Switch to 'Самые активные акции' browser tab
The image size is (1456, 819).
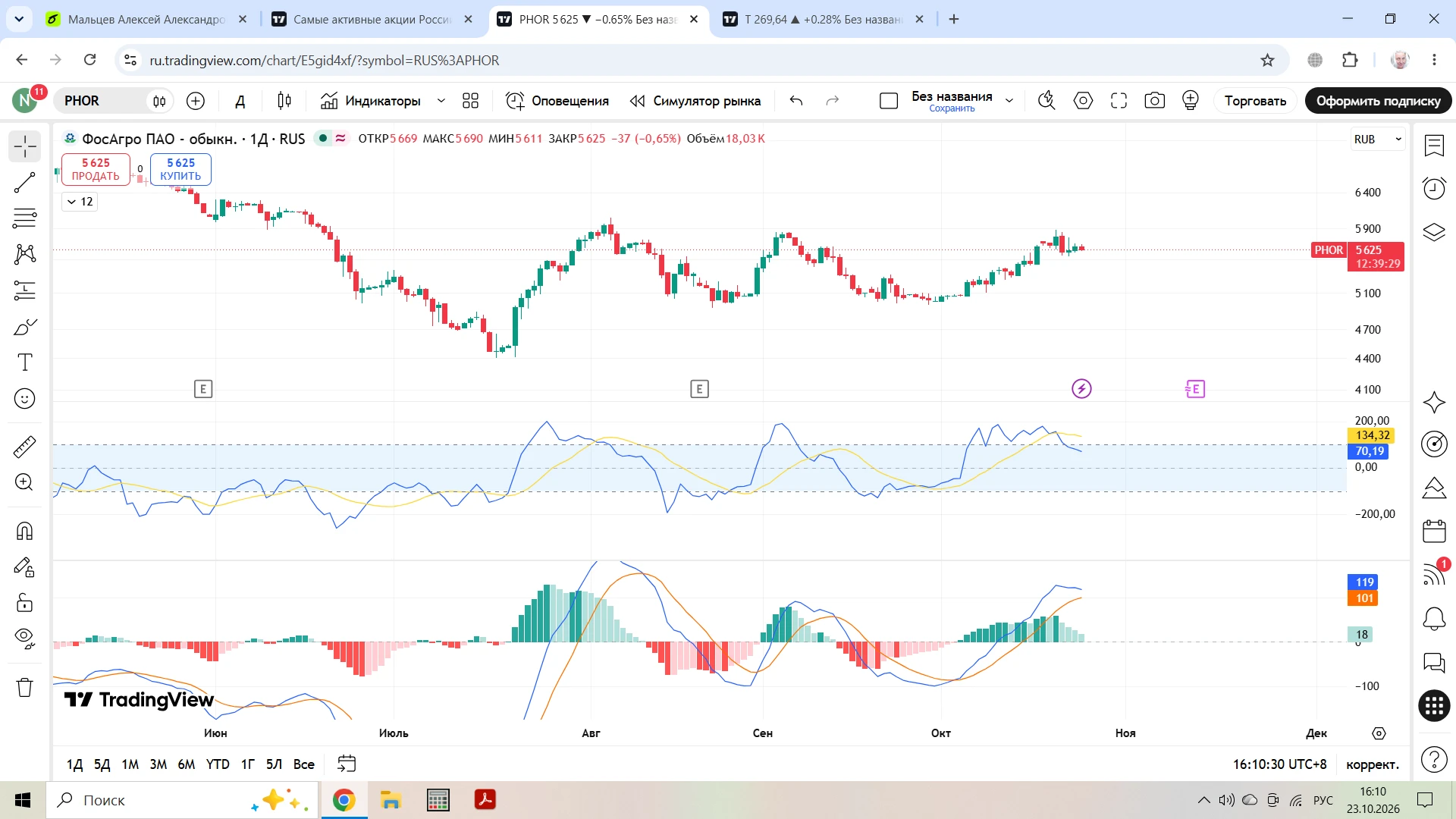pos(372,20)
